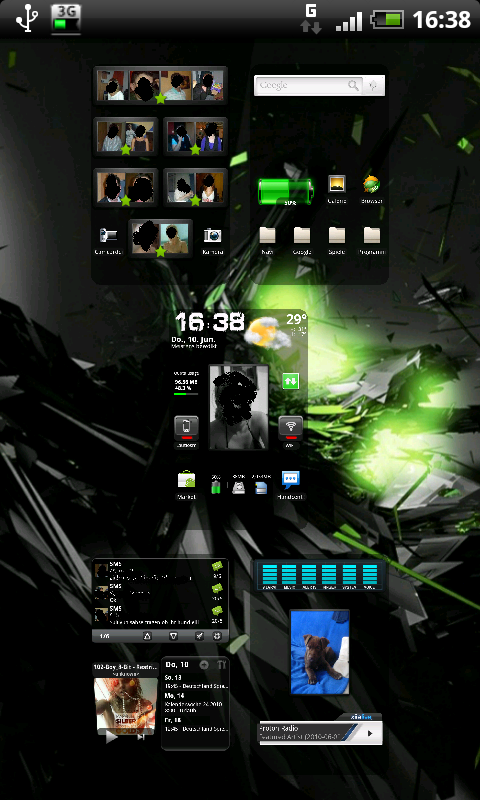The image size is (480, 800).
Task: Tap the voice search microphone icon
Action: [x=373, y=86]
